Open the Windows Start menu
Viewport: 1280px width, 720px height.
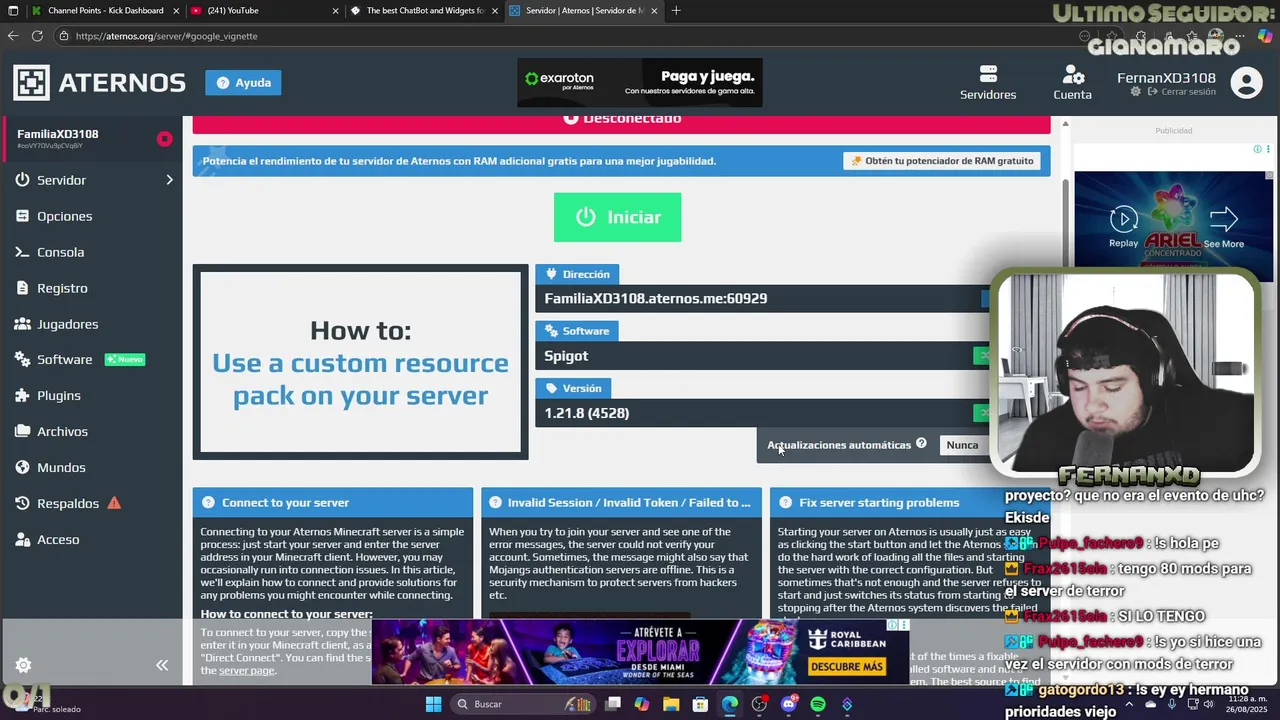coord(433,704)
